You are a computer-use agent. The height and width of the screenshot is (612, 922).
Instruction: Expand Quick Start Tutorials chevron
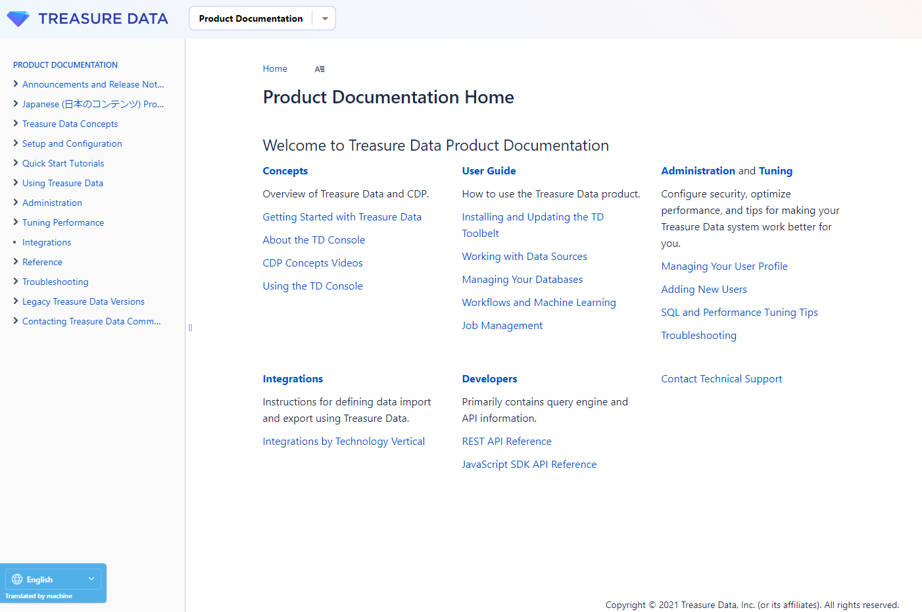tap(15, 163)
